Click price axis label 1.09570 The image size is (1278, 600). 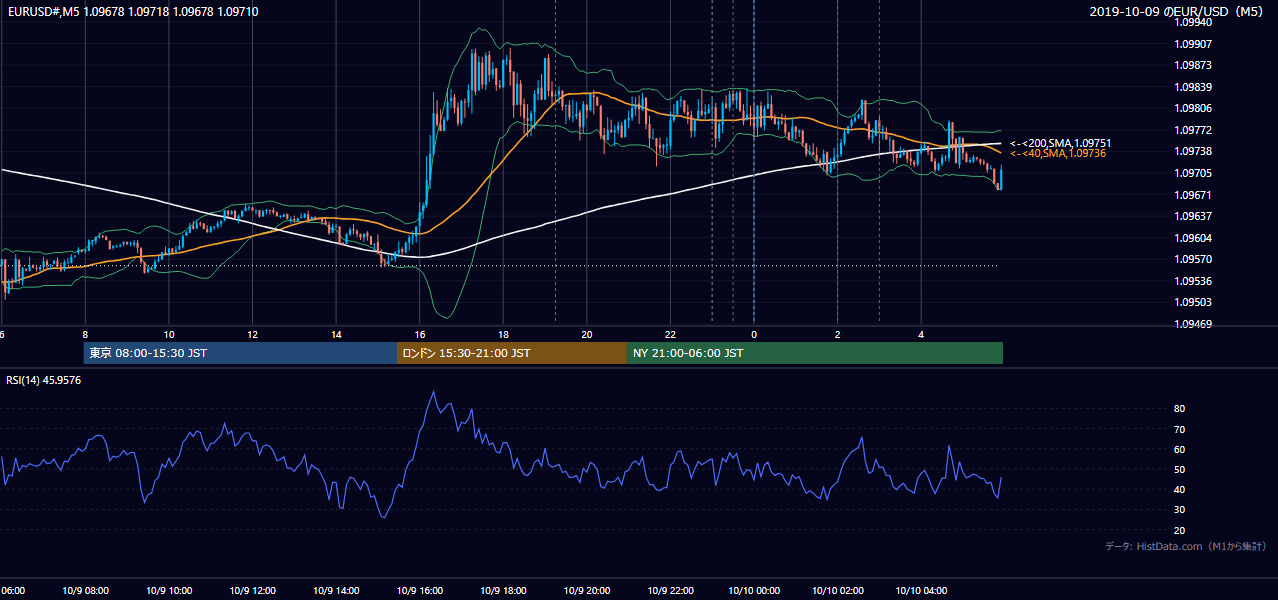tap(1193, 259)
